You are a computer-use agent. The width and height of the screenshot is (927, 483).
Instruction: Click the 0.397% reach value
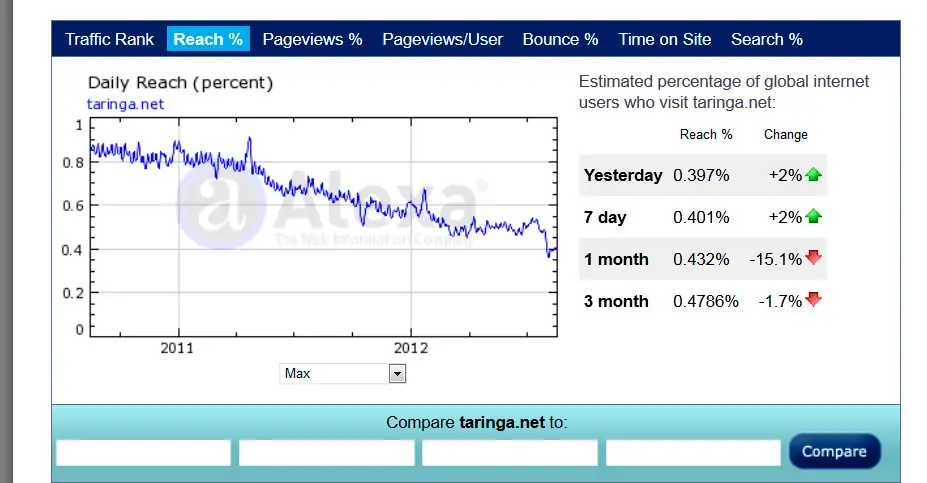701,176
